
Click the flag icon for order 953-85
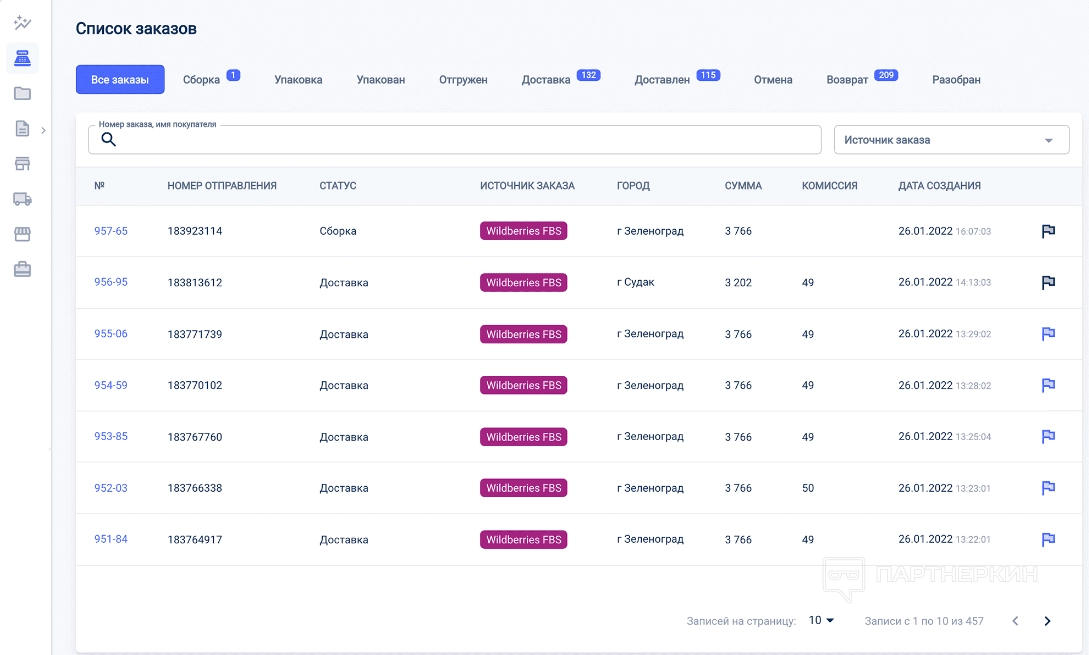coord(1048,437)
